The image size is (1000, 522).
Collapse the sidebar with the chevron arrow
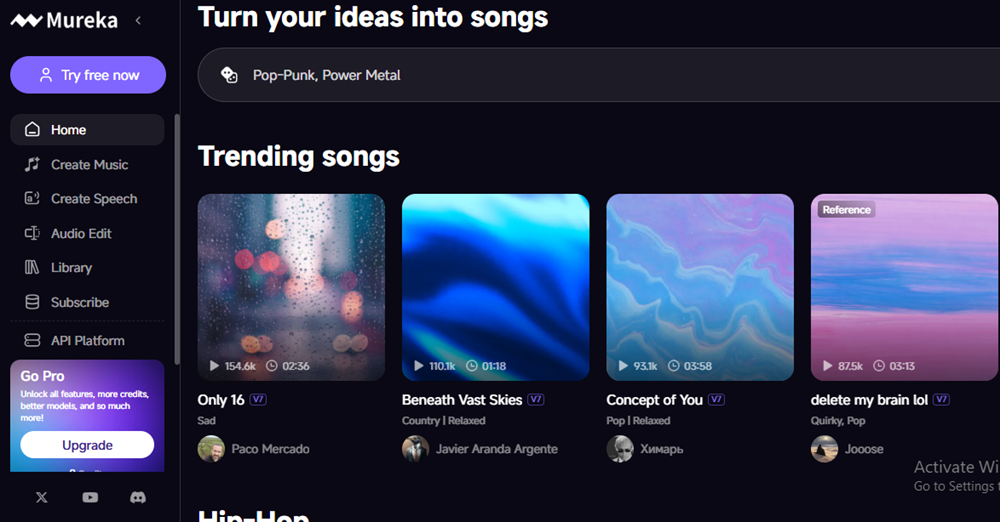(138, 20)
